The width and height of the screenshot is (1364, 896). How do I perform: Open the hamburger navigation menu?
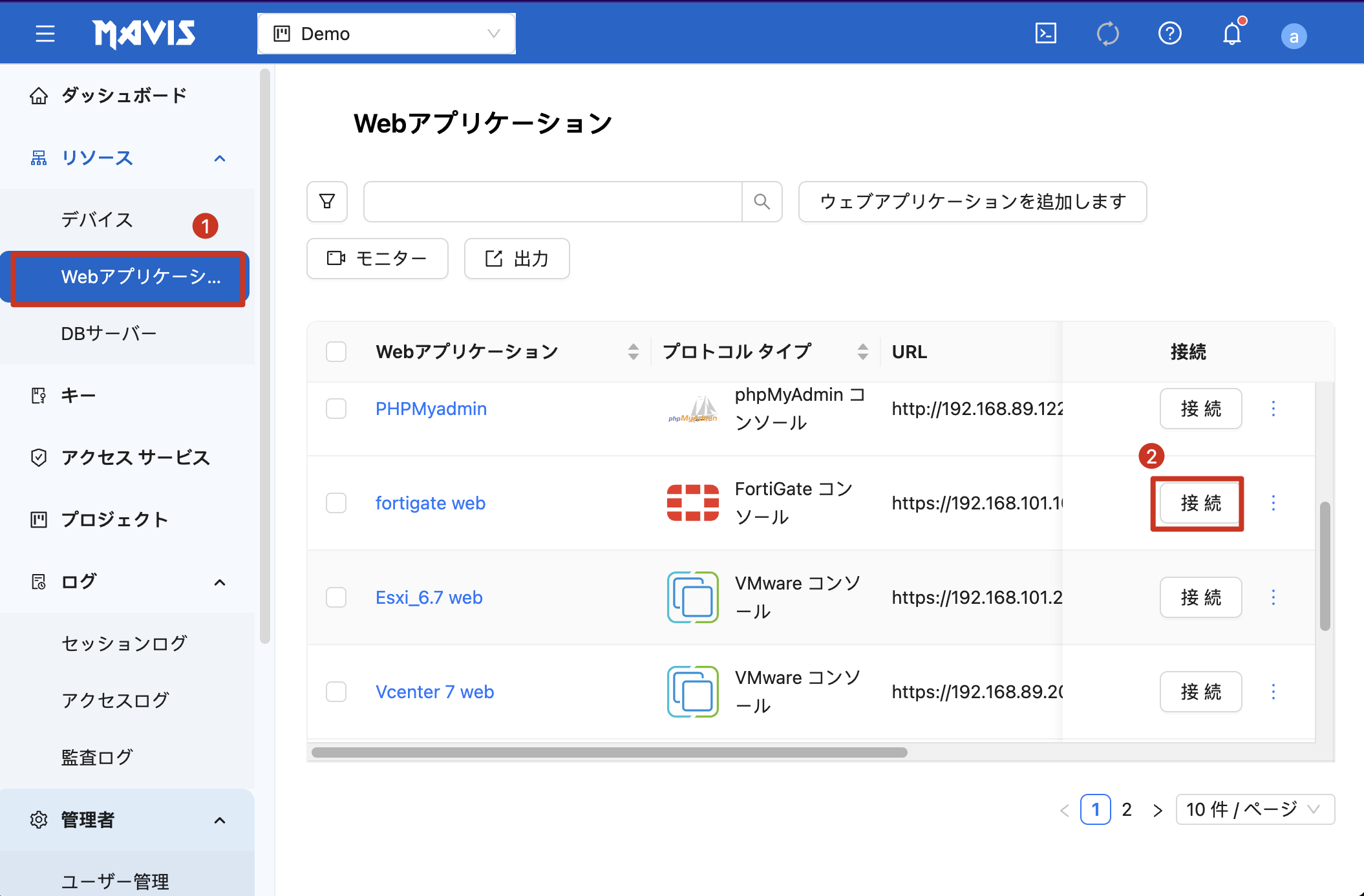coord(45,34)
